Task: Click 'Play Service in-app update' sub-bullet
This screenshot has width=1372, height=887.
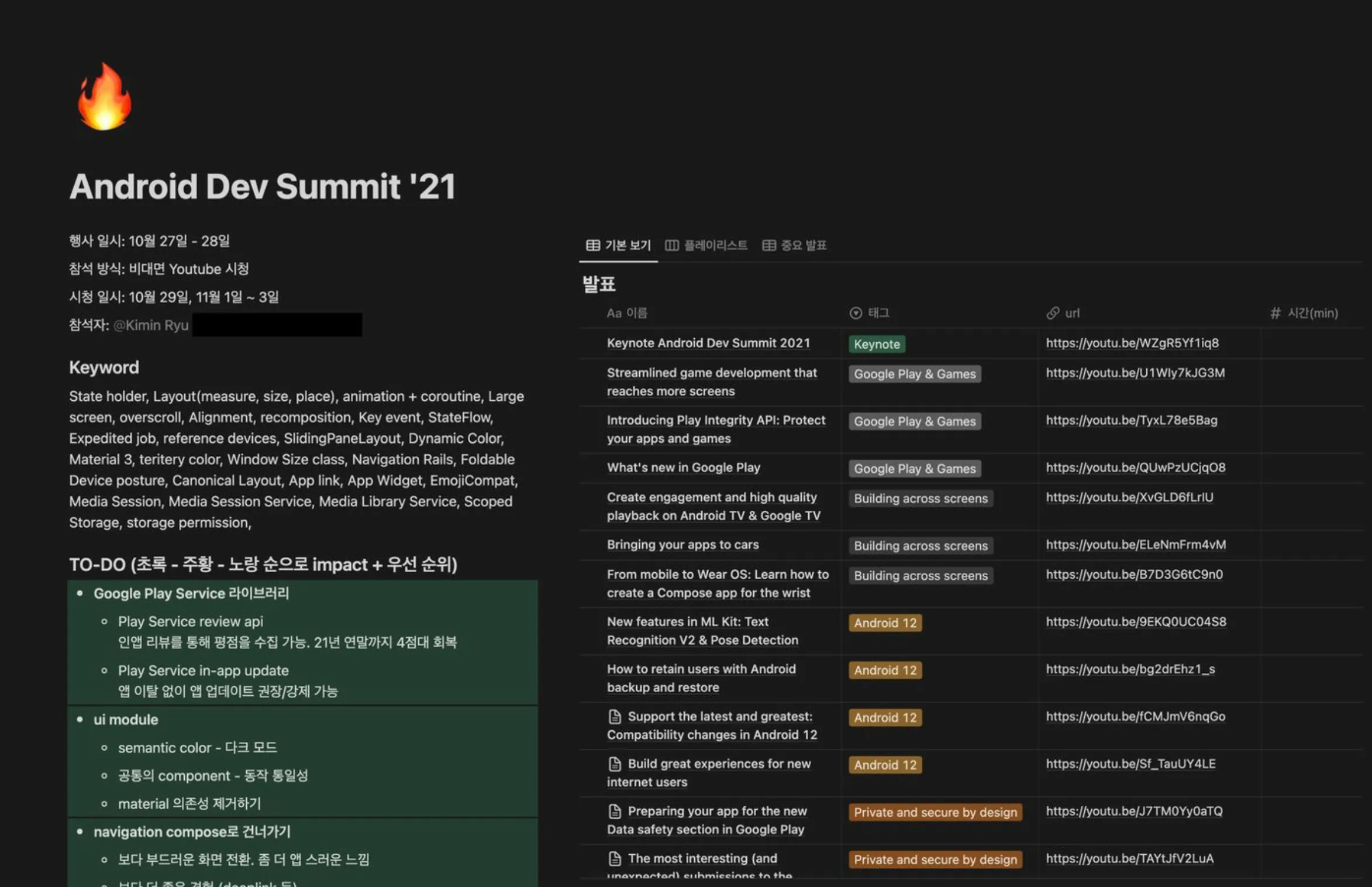Action: pos(203,671)
